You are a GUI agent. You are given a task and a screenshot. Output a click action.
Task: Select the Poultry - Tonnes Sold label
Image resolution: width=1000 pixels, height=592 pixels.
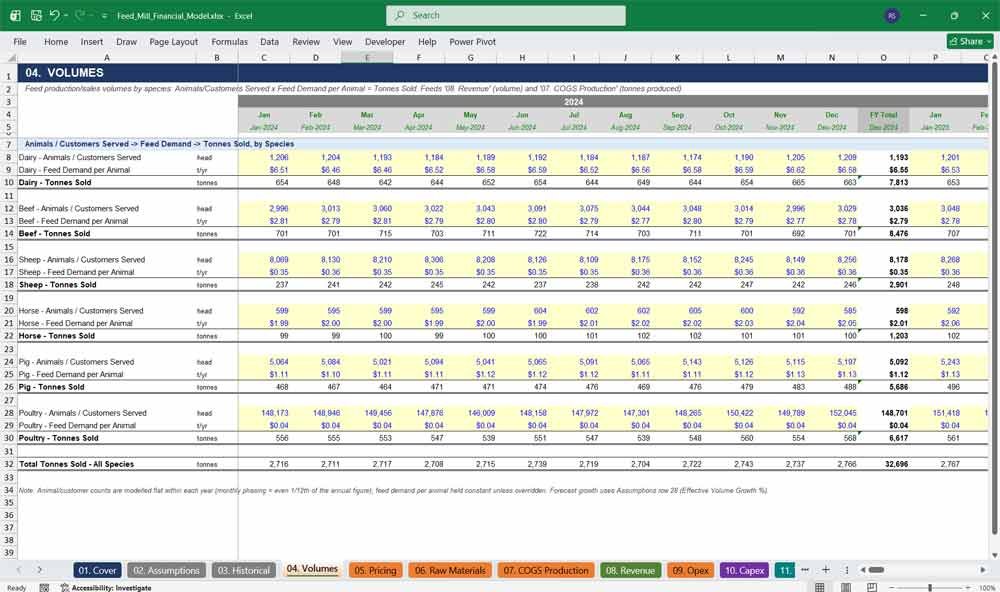59,438
